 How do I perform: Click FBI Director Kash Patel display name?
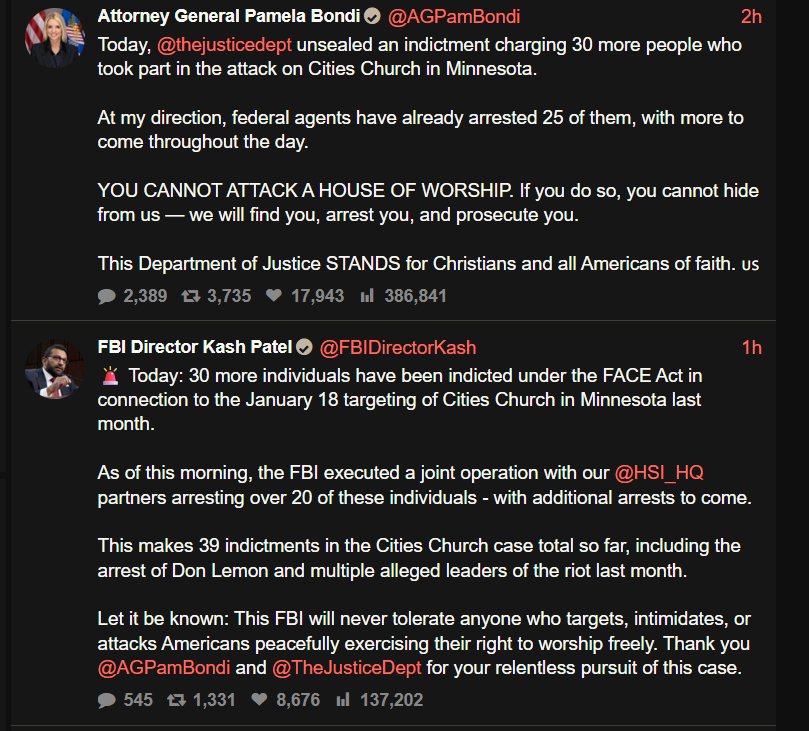(x=195, y=348)
